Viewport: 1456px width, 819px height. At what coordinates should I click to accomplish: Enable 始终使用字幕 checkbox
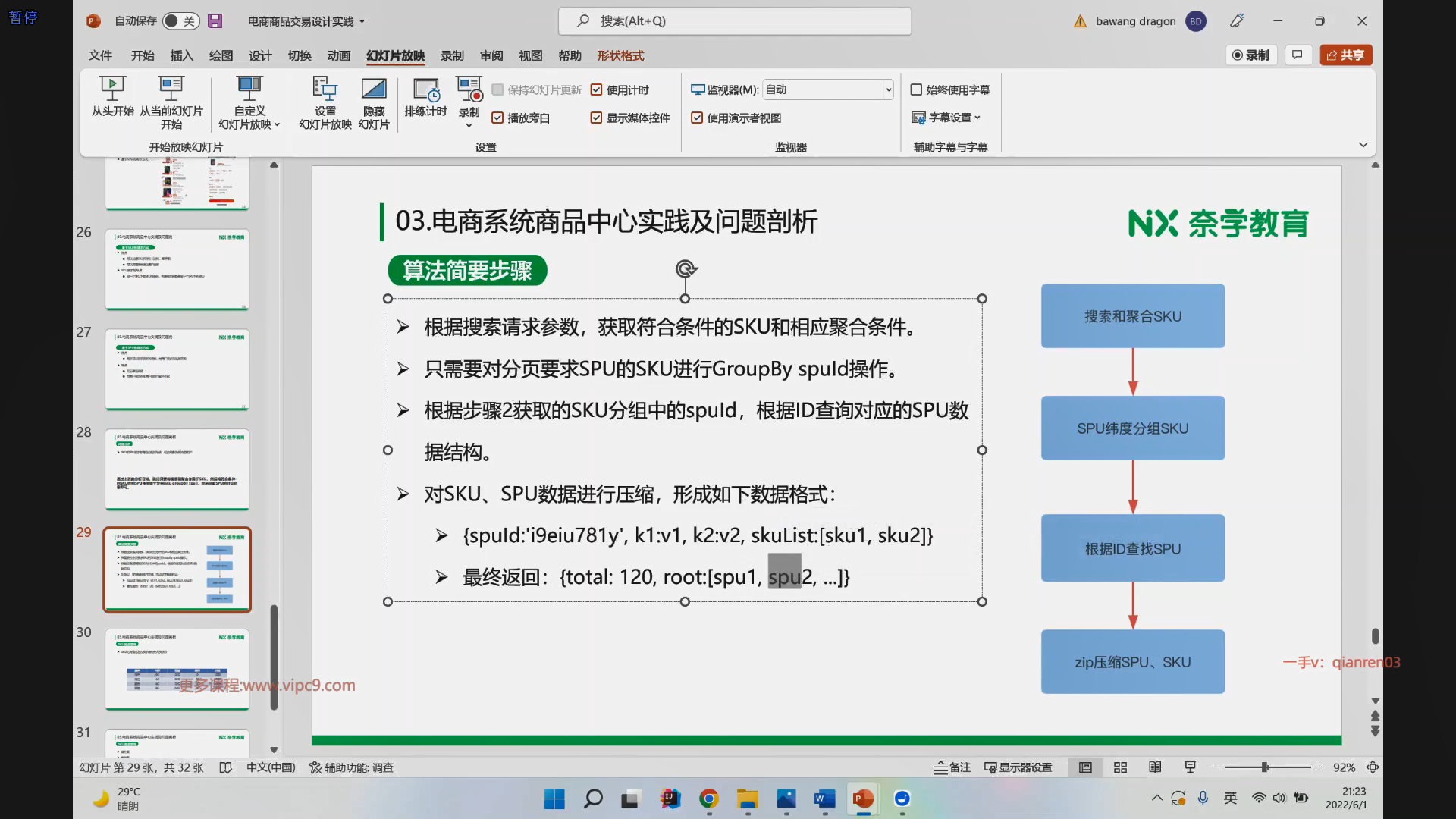point(916,89)
